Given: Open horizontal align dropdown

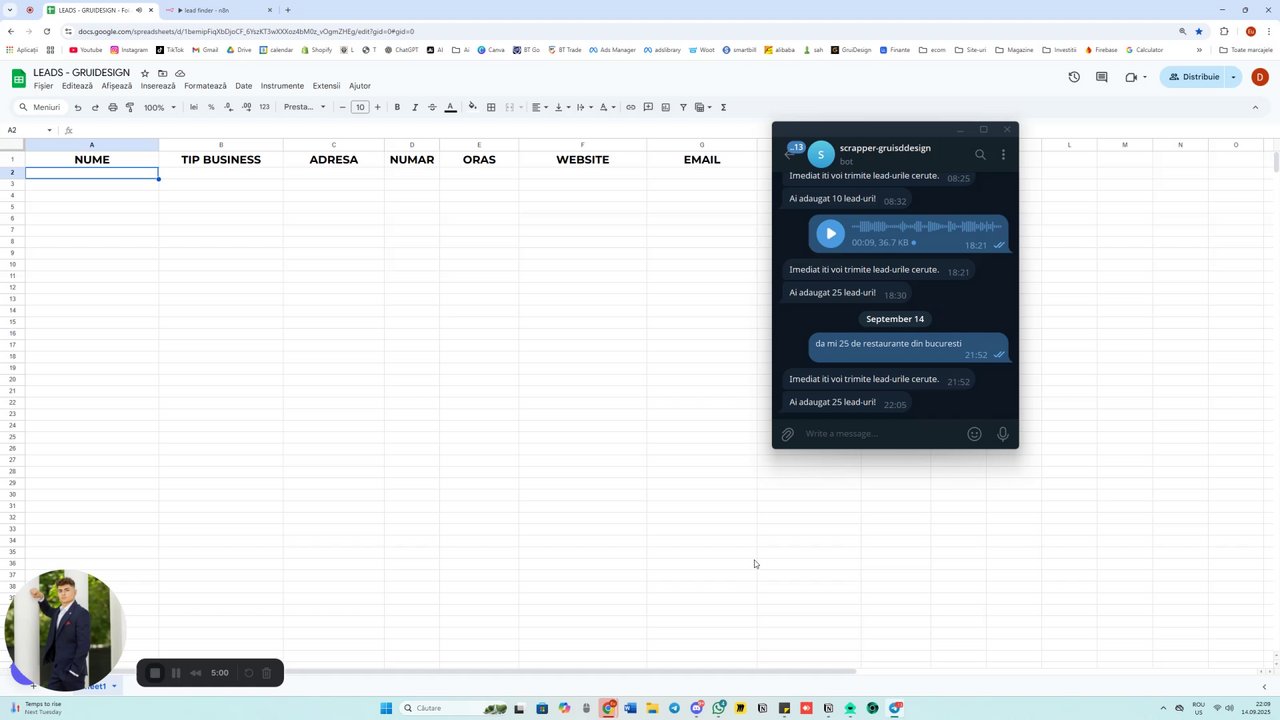Looking at the screenshot, I should (539, 107).
